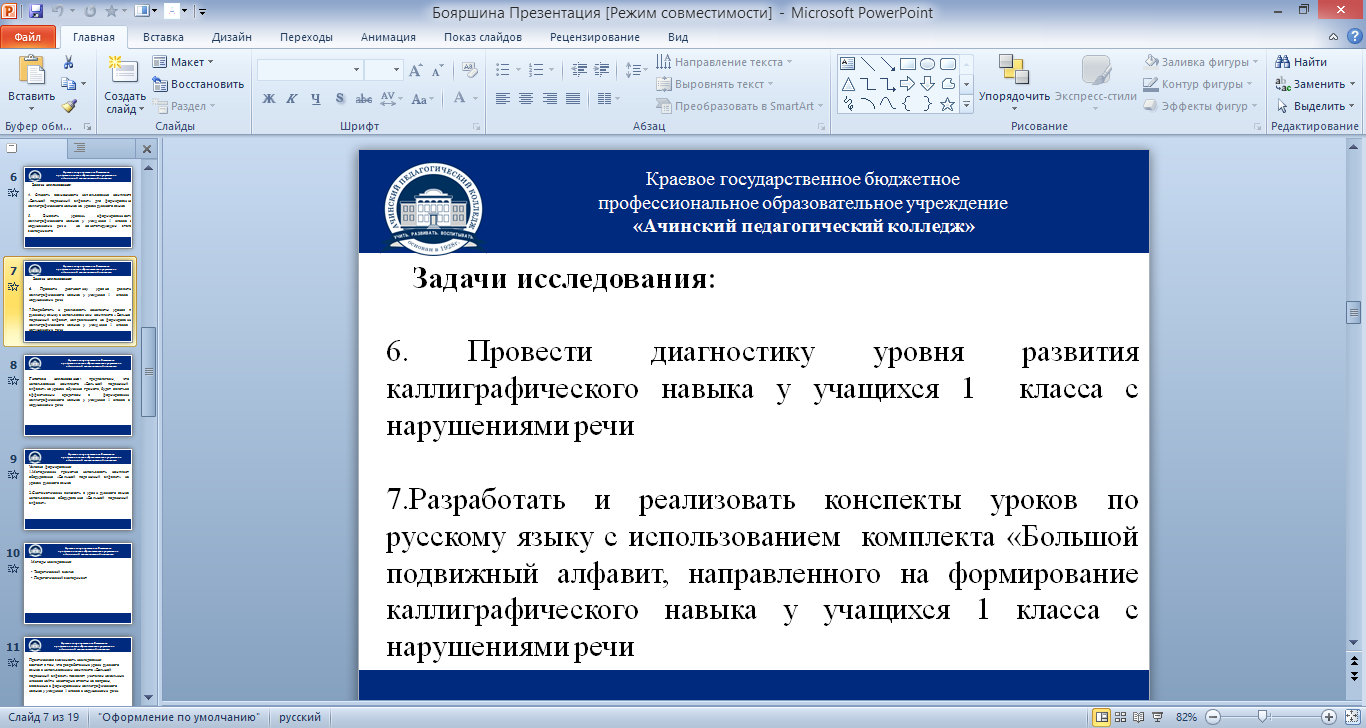Viewport: 1366px width, 728px height.
Task: Select the triangle shape in gallery
Action: tap(848, 83)
